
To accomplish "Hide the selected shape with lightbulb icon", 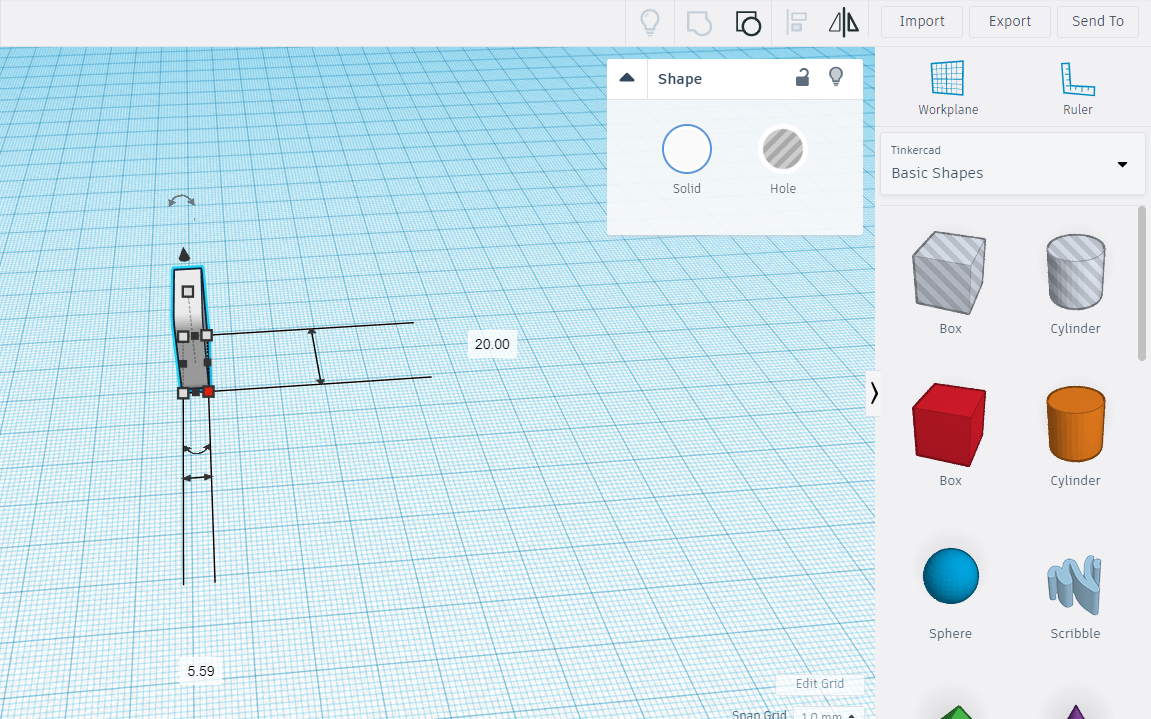I will pyautogui.click(x=836, y=76).
